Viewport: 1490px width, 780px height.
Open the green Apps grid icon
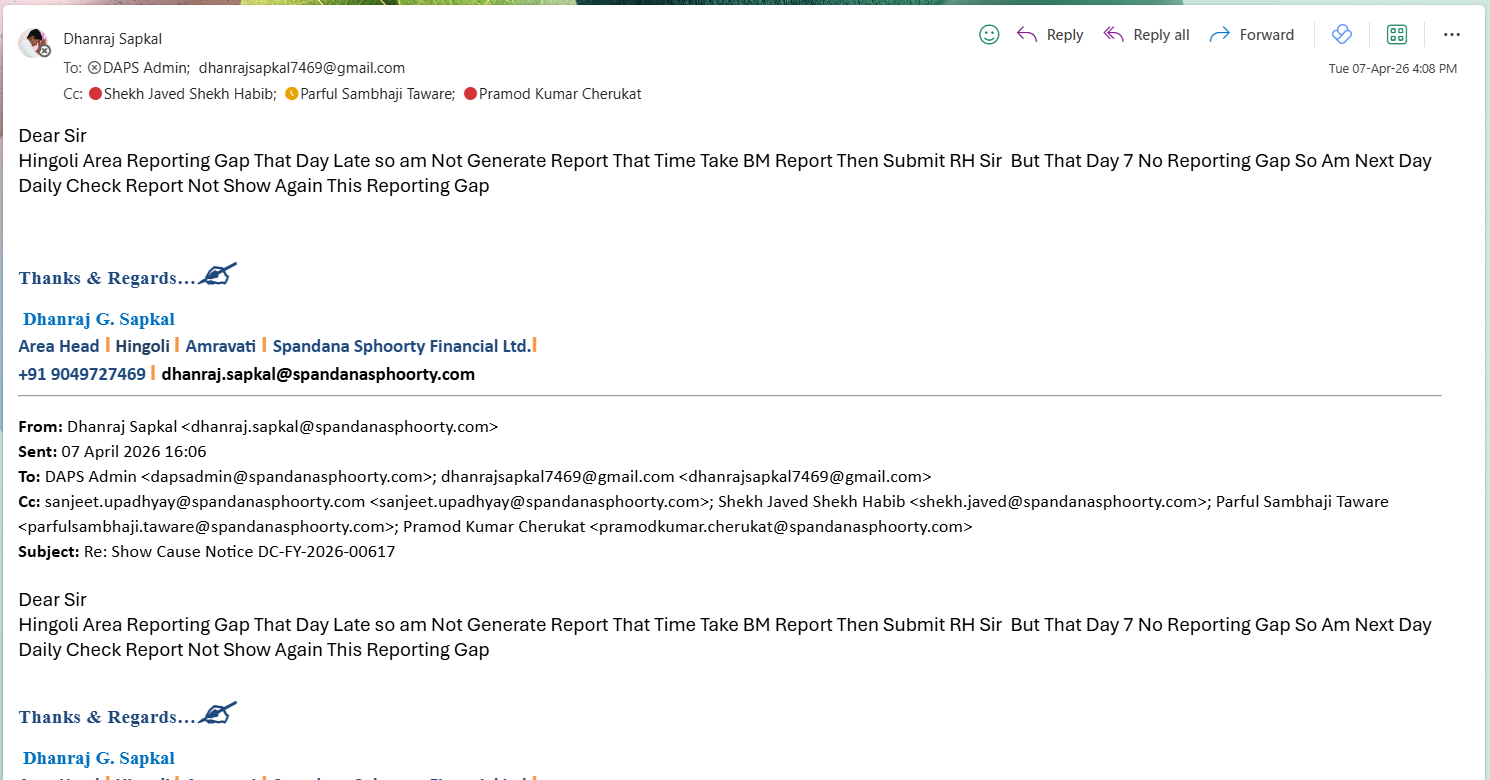pos(1397,35)
